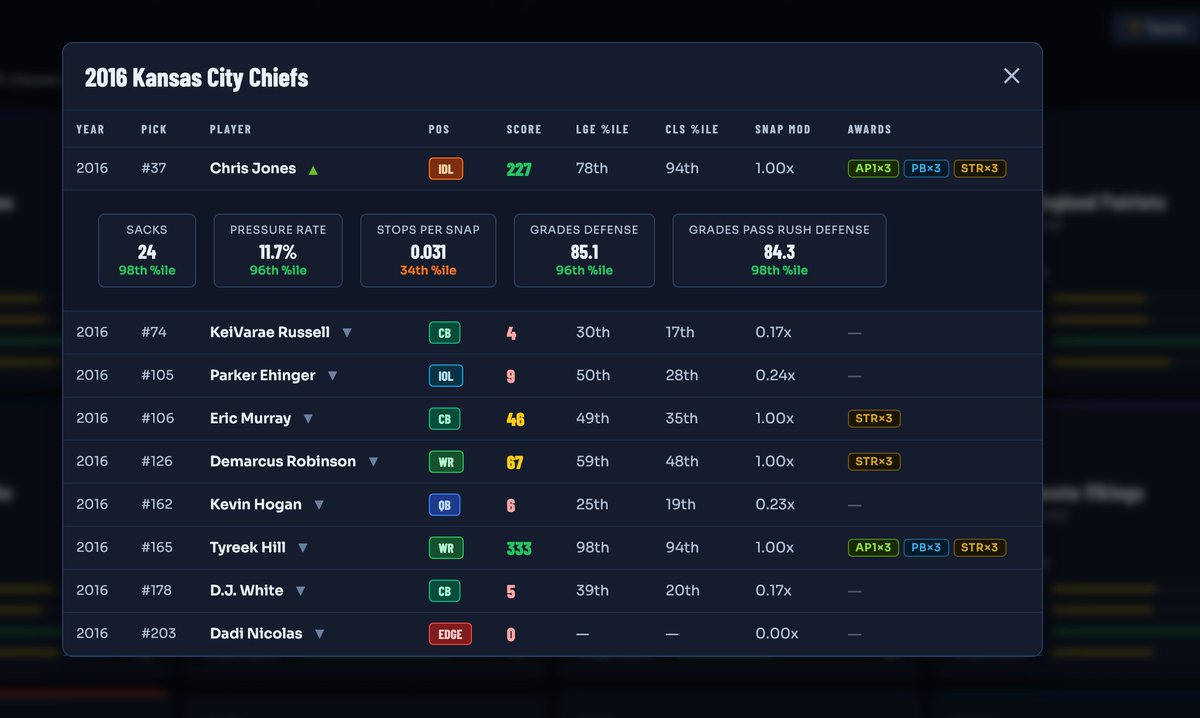The width and height of the screenshot is (1200, 718).
Task: Select player name Chris Jones
Action: [253, 168]
